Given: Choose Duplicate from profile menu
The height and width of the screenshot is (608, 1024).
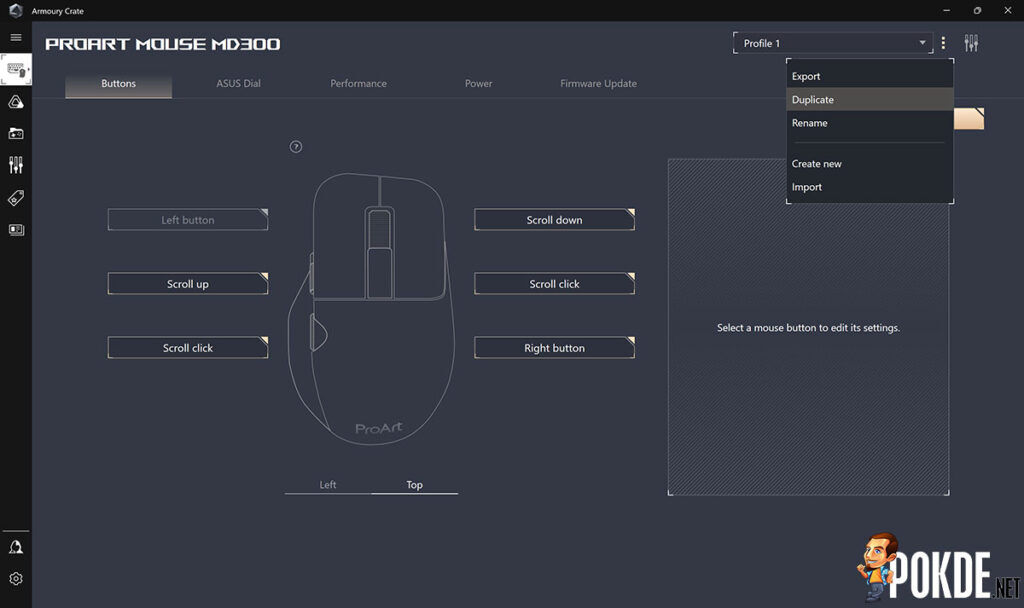Looking at the screenshot, I should pos(870,99).
